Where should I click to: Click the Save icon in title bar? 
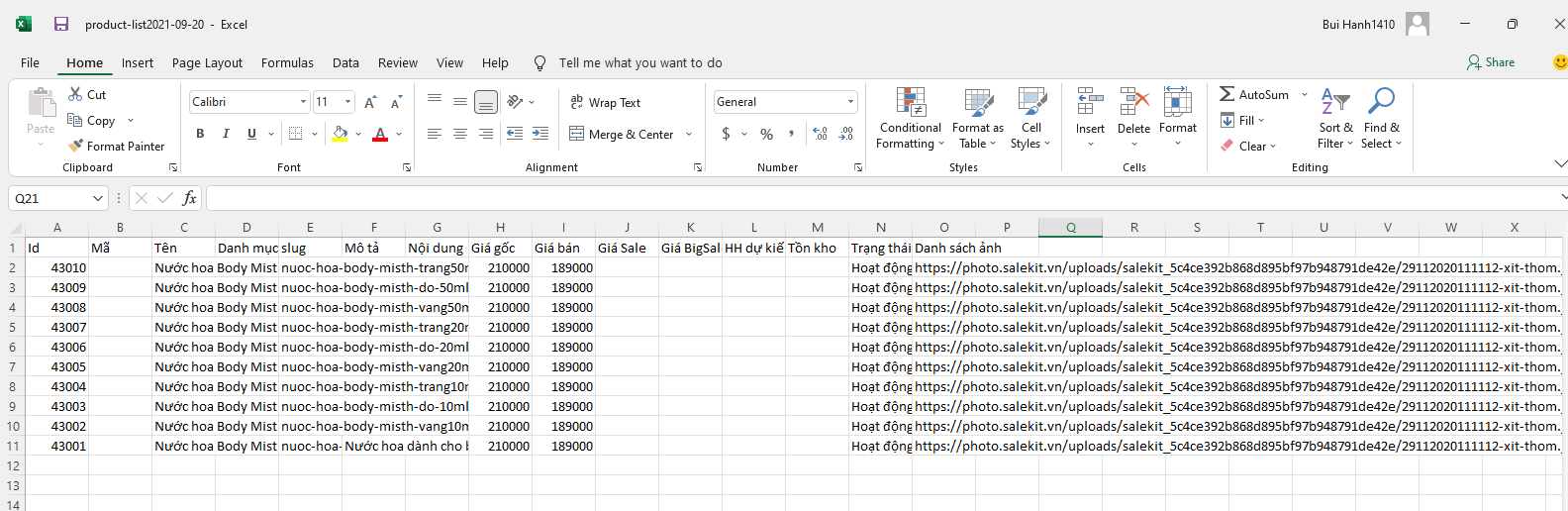(x=61, y=24)
